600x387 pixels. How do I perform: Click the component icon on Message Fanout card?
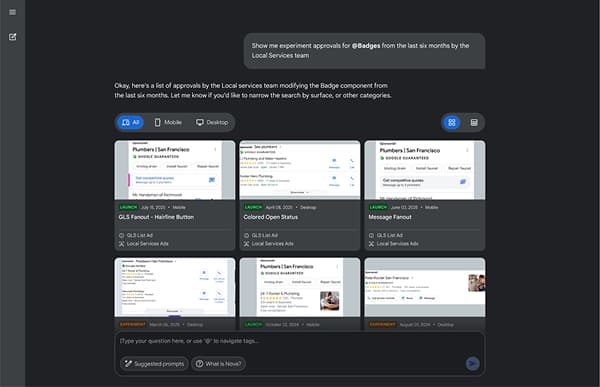[x=371, y=235]
